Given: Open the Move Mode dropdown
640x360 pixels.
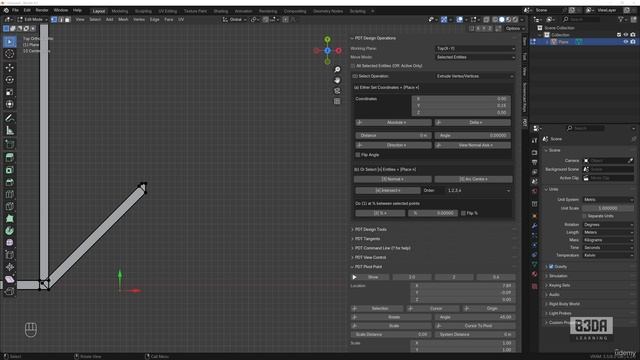Looking at the screenshot, I should pyautogui.click(x=476, y=57).
